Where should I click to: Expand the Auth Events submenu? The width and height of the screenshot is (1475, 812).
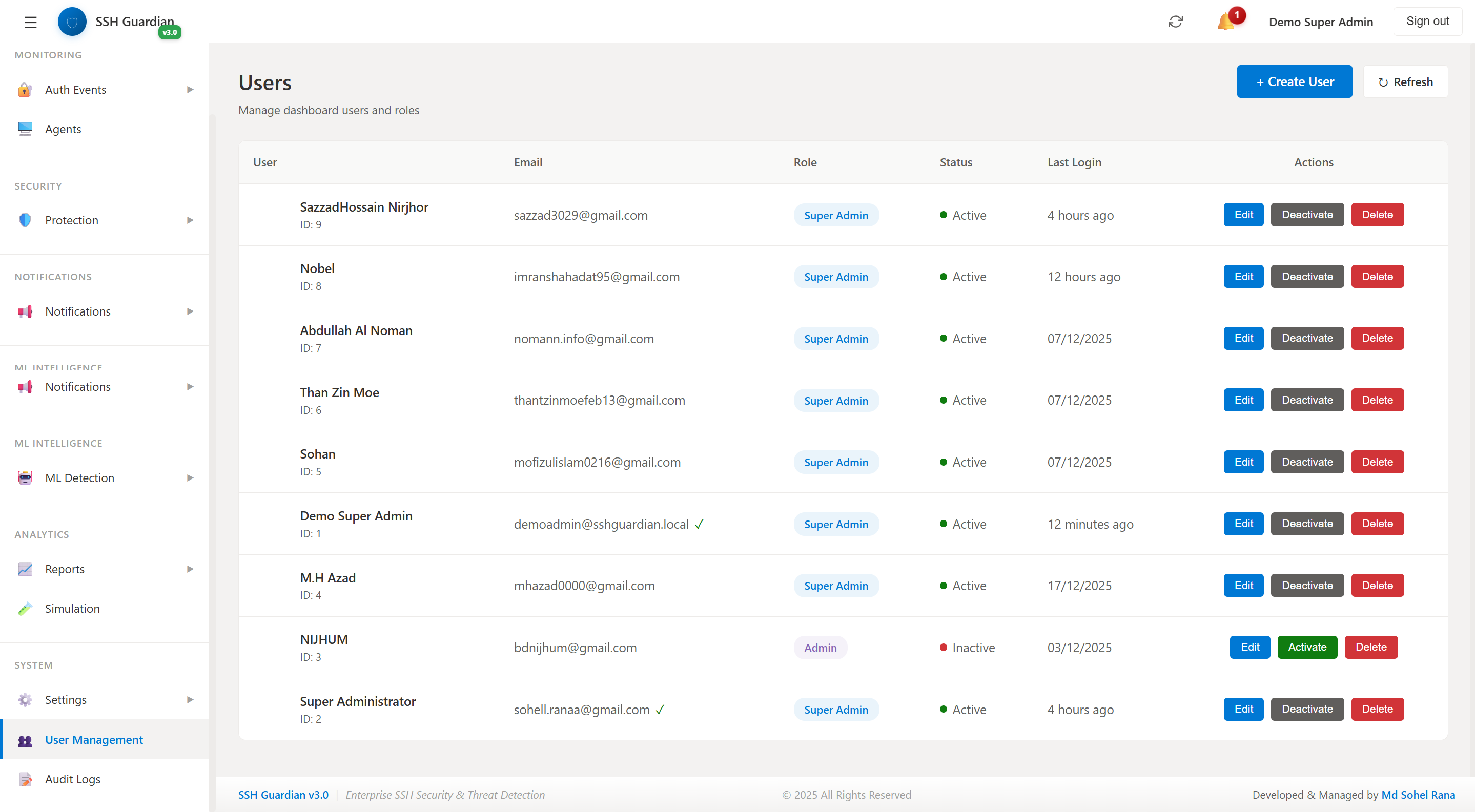click(x=190, y=89)
